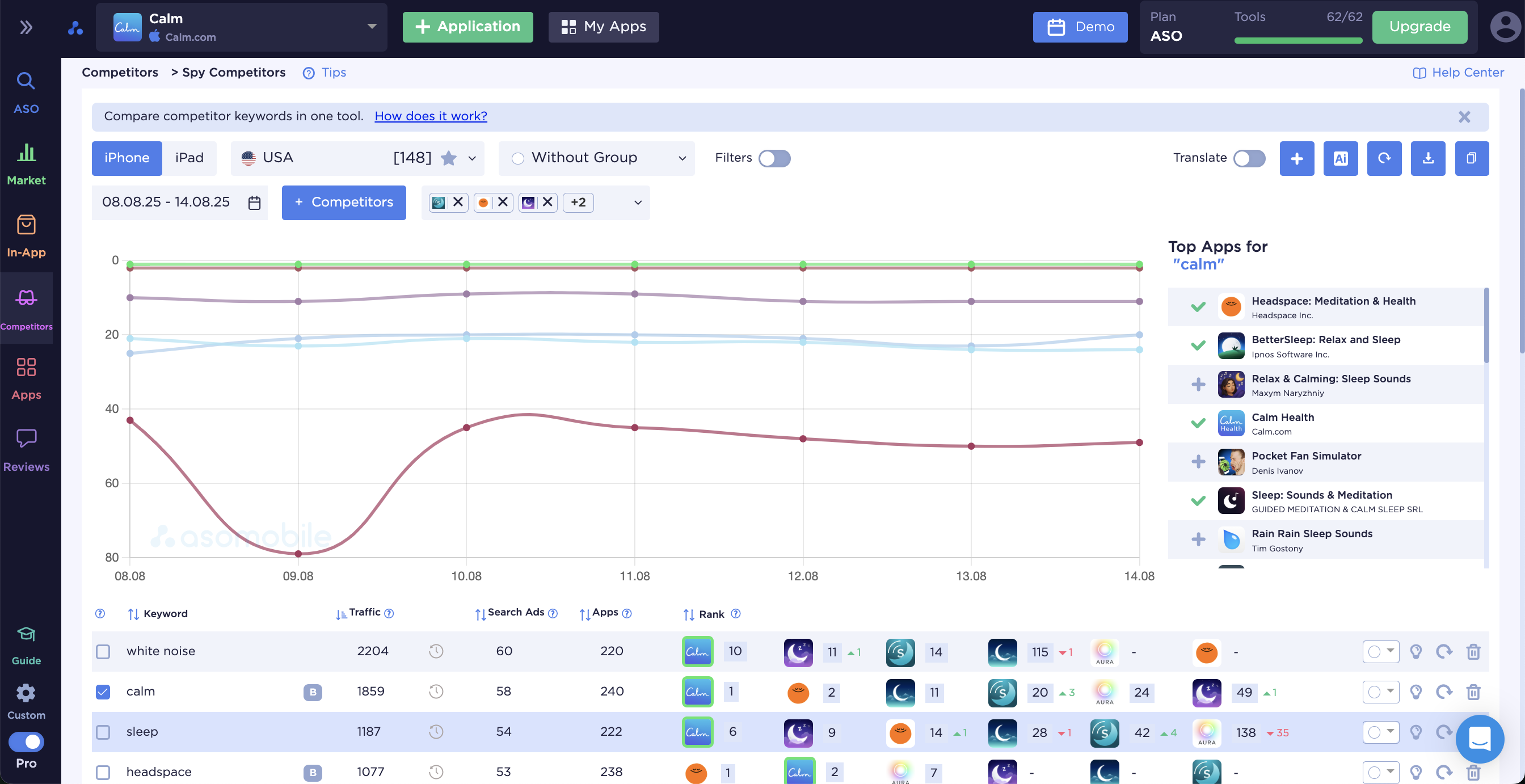Open the live chat bubble widget
Viewport: 1525px width, 784px height.
click(x=1480, y=739)
